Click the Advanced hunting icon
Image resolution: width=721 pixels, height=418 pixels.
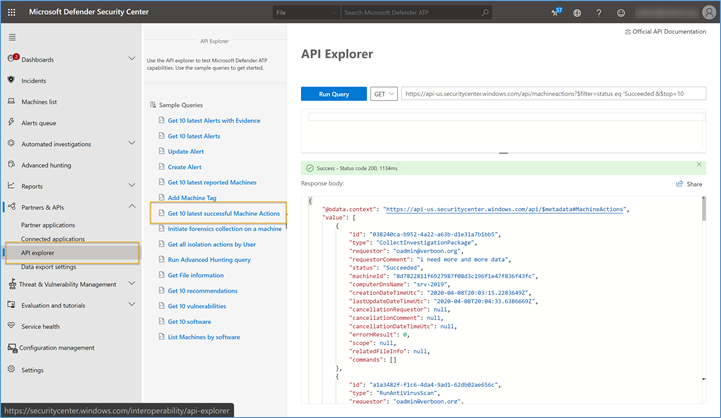(11, 164)
